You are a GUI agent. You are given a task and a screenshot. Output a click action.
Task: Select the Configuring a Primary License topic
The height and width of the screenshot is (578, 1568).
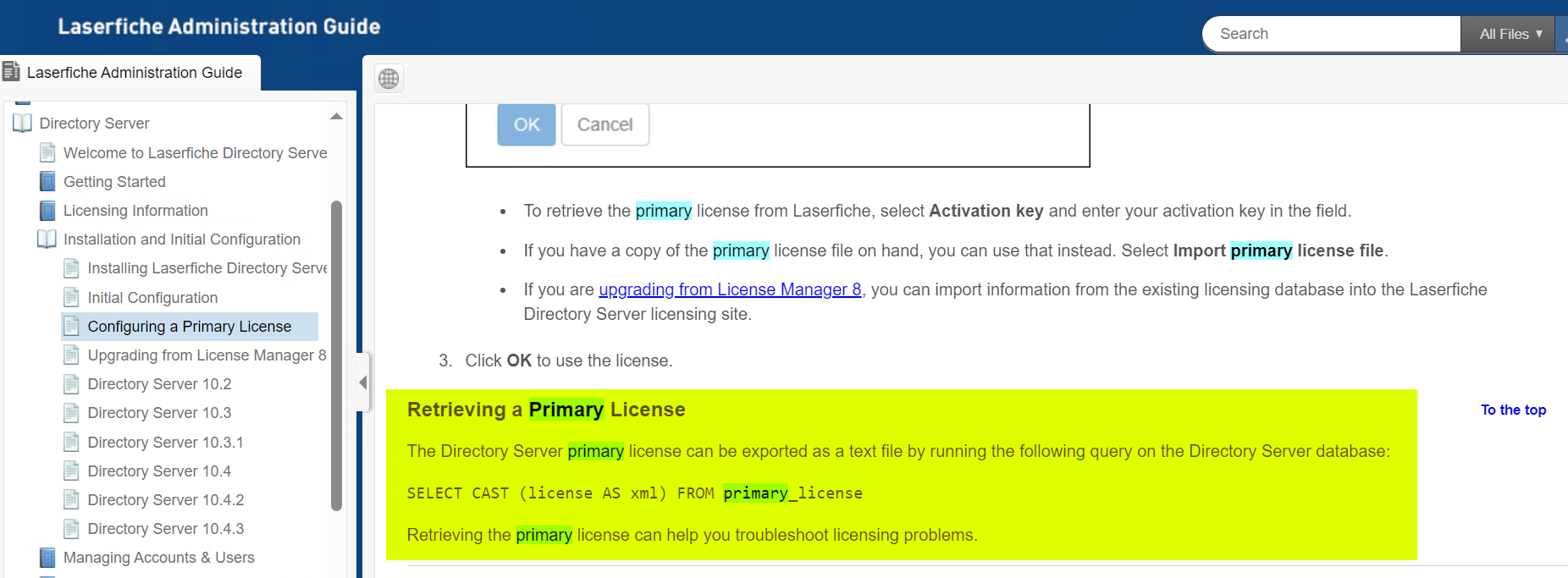click(x=190, y=327)
